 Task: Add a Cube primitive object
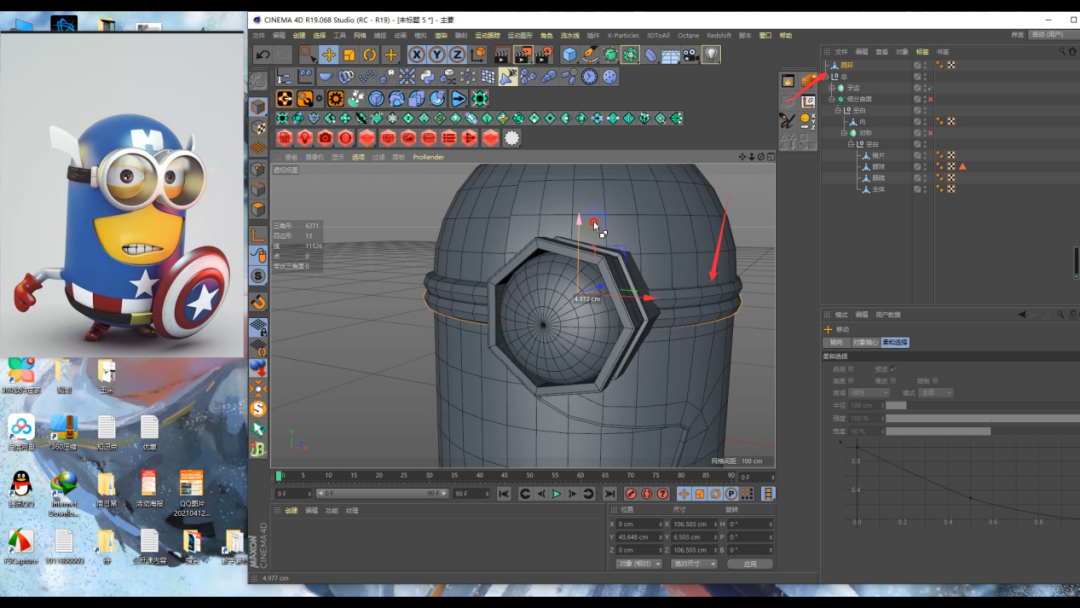(x=569, y=55)
